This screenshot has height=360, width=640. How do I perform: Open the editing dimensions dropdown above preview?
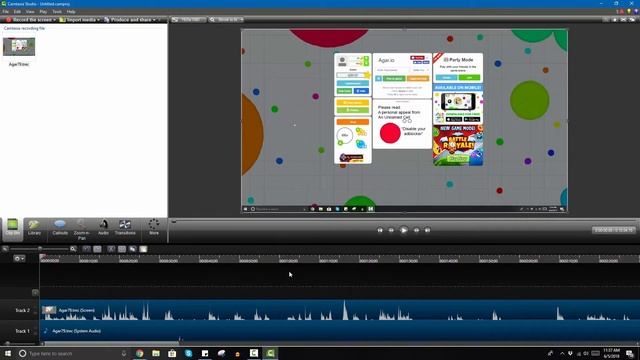pos(188,20)
